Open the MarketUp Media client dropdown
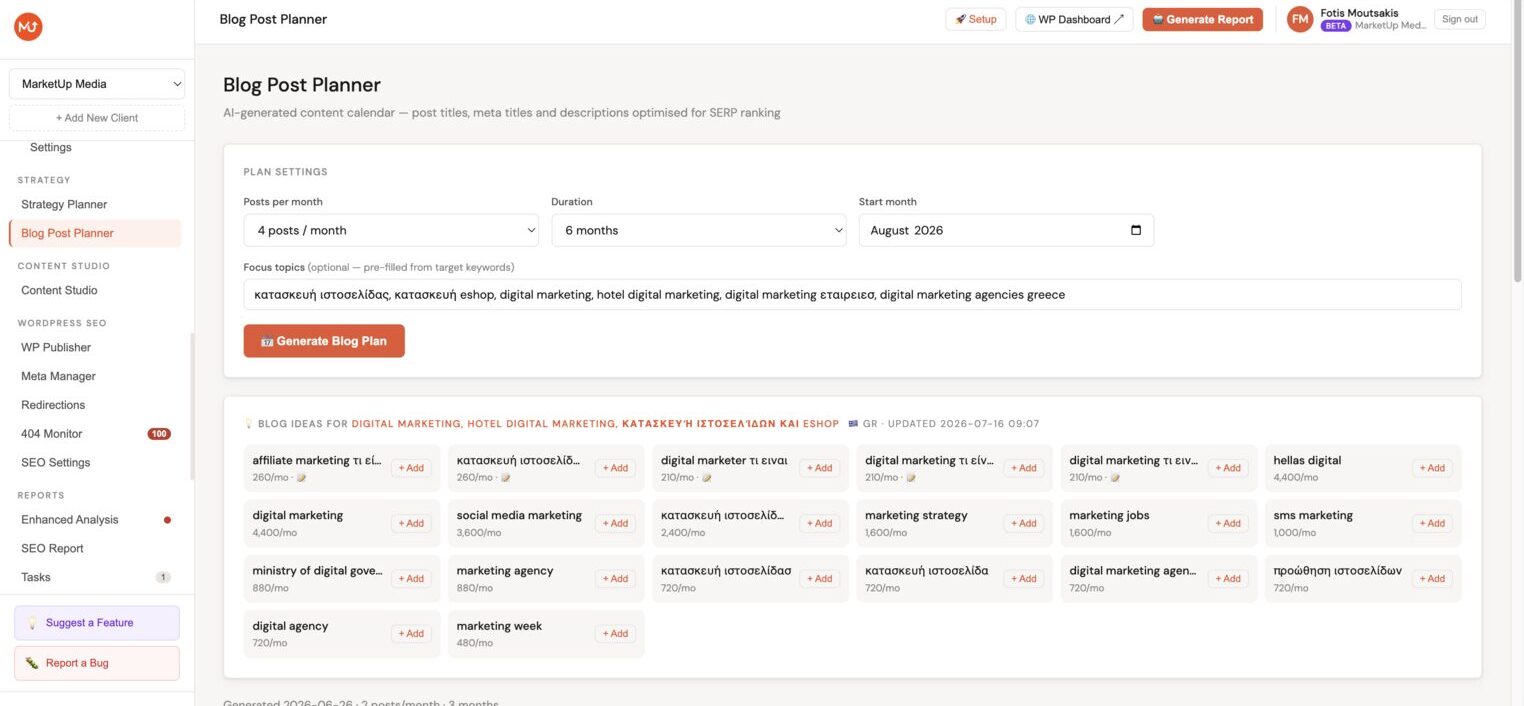The width and height of the screenshot is (1524, 706). tap(97, 84)
